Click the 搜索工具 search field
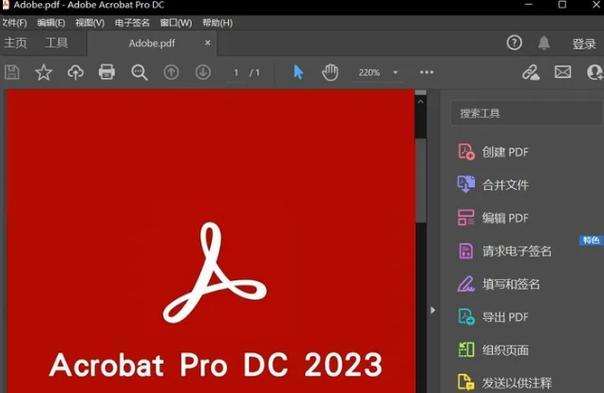Image resolution: width=604 pixels, height=393 pixels. coord(526,113)
